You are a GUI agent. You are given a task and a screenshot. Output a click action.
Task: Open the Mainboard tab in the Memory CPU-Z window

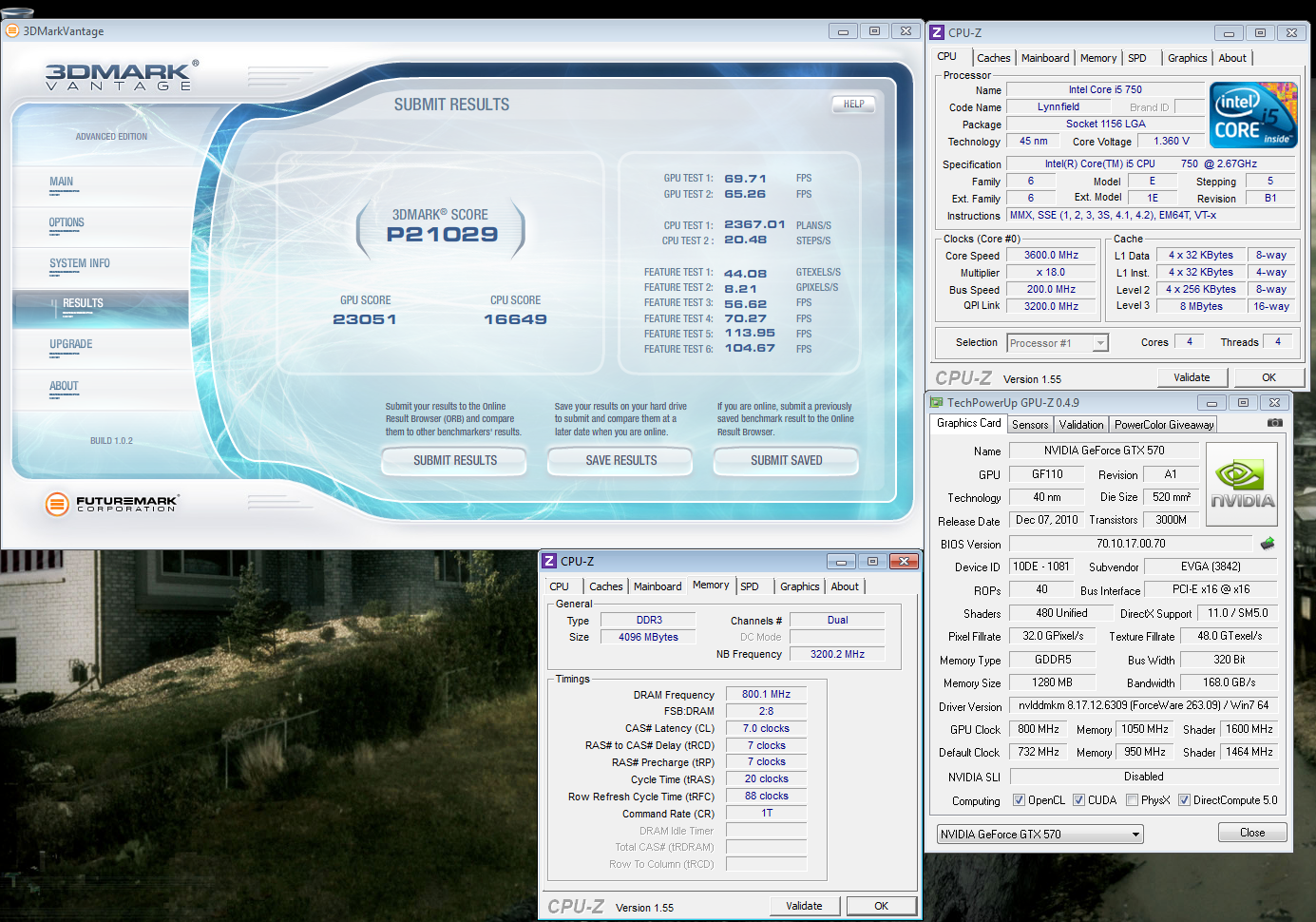click(x=658, y=586)
